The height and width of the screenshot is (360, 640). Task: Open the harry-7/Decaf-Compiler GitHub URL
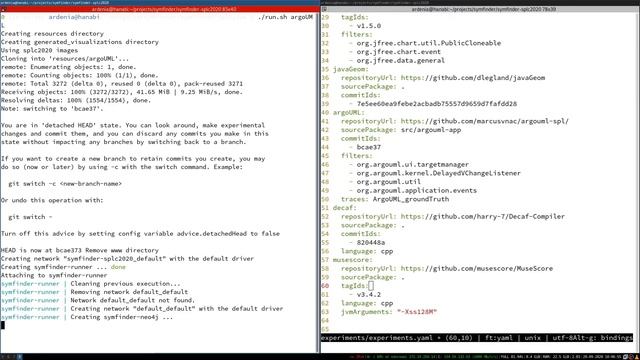tap(482, 216)
